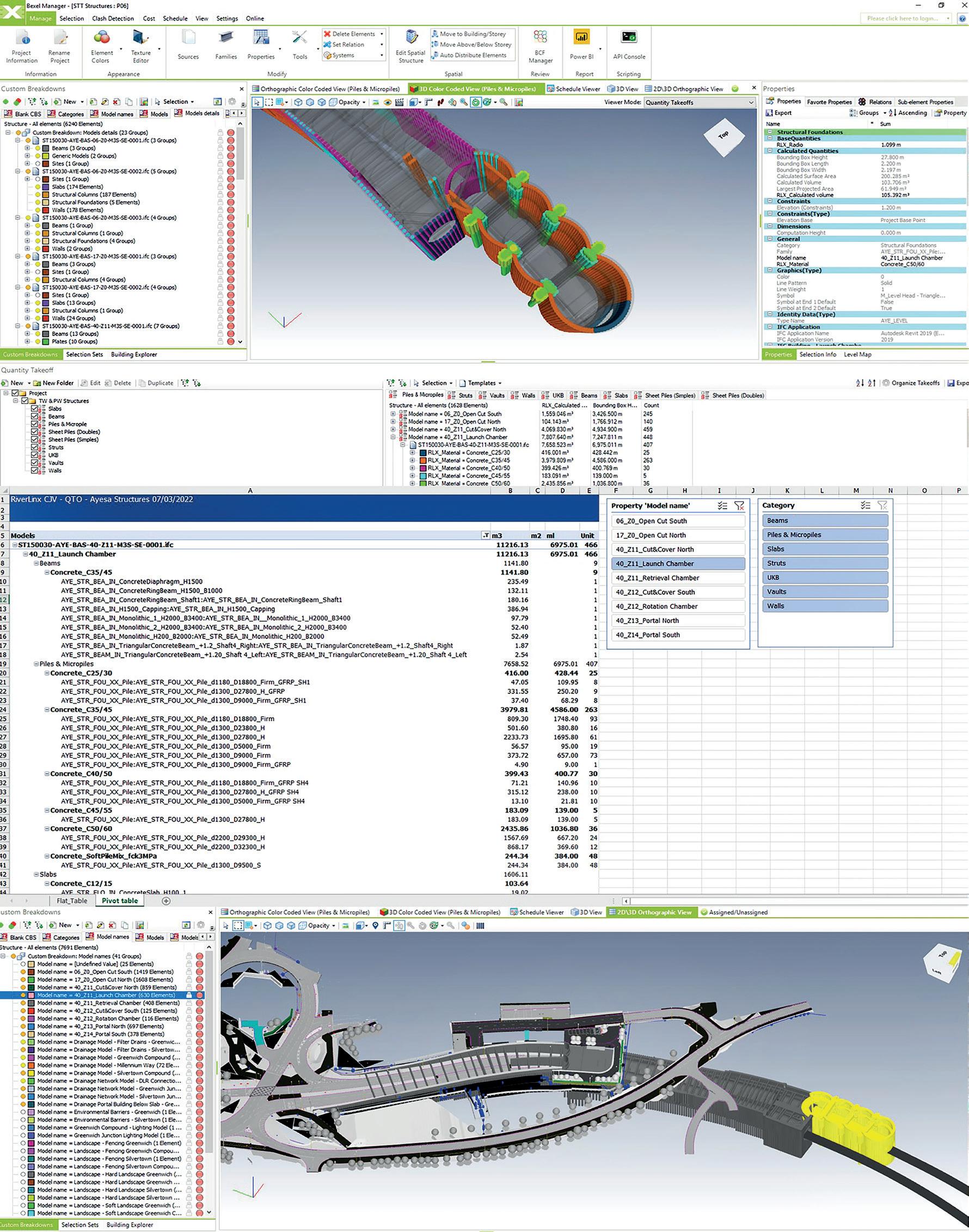Switch to the Level Map tab
The width and height of the screenshot is (969, 1232).
pyautogui.click(x=857, y=355)
